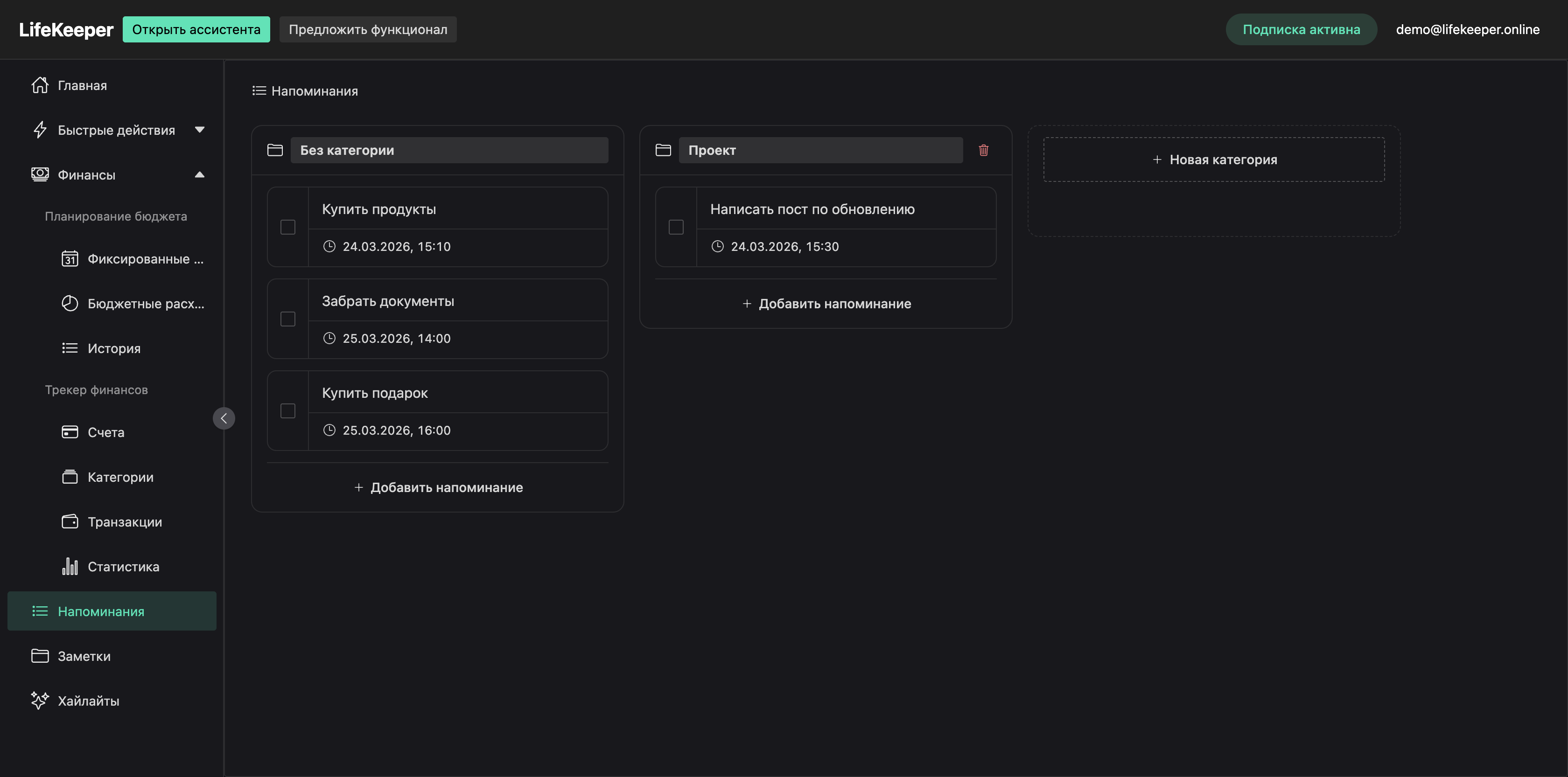Expand Быстрые действия dropdown arrow

[x=200, y=130]
